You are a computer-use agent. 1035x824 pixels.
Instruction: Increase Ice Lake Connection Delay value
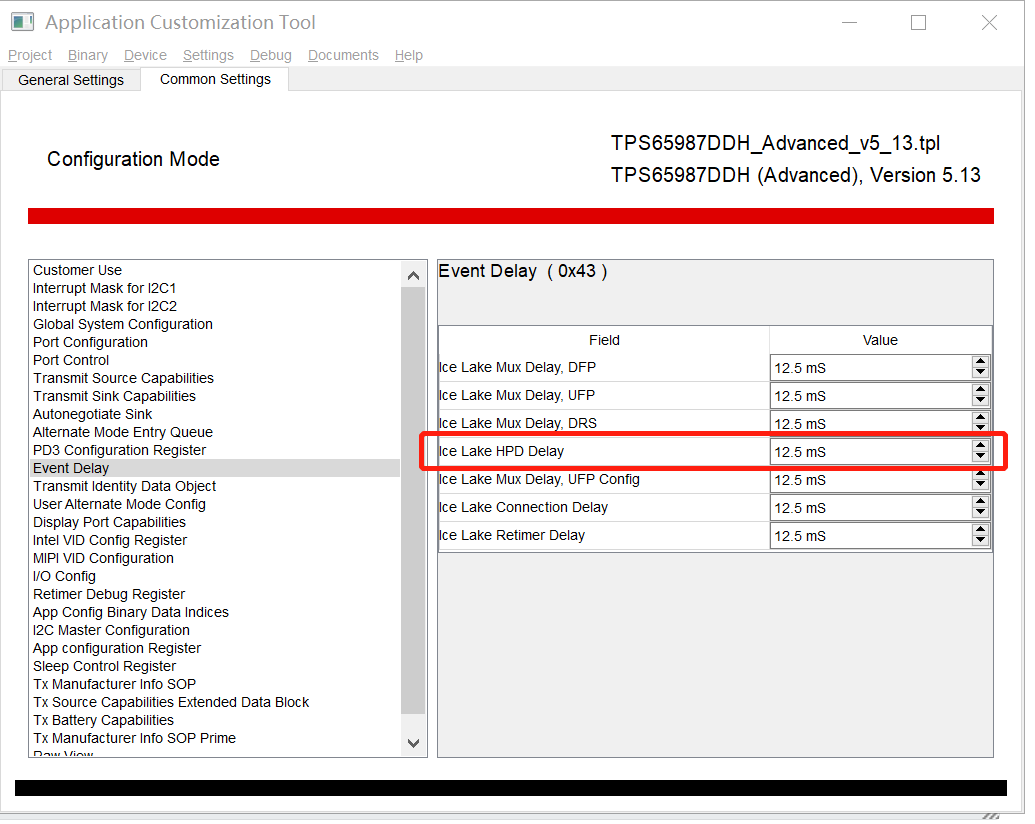[980, 502]
